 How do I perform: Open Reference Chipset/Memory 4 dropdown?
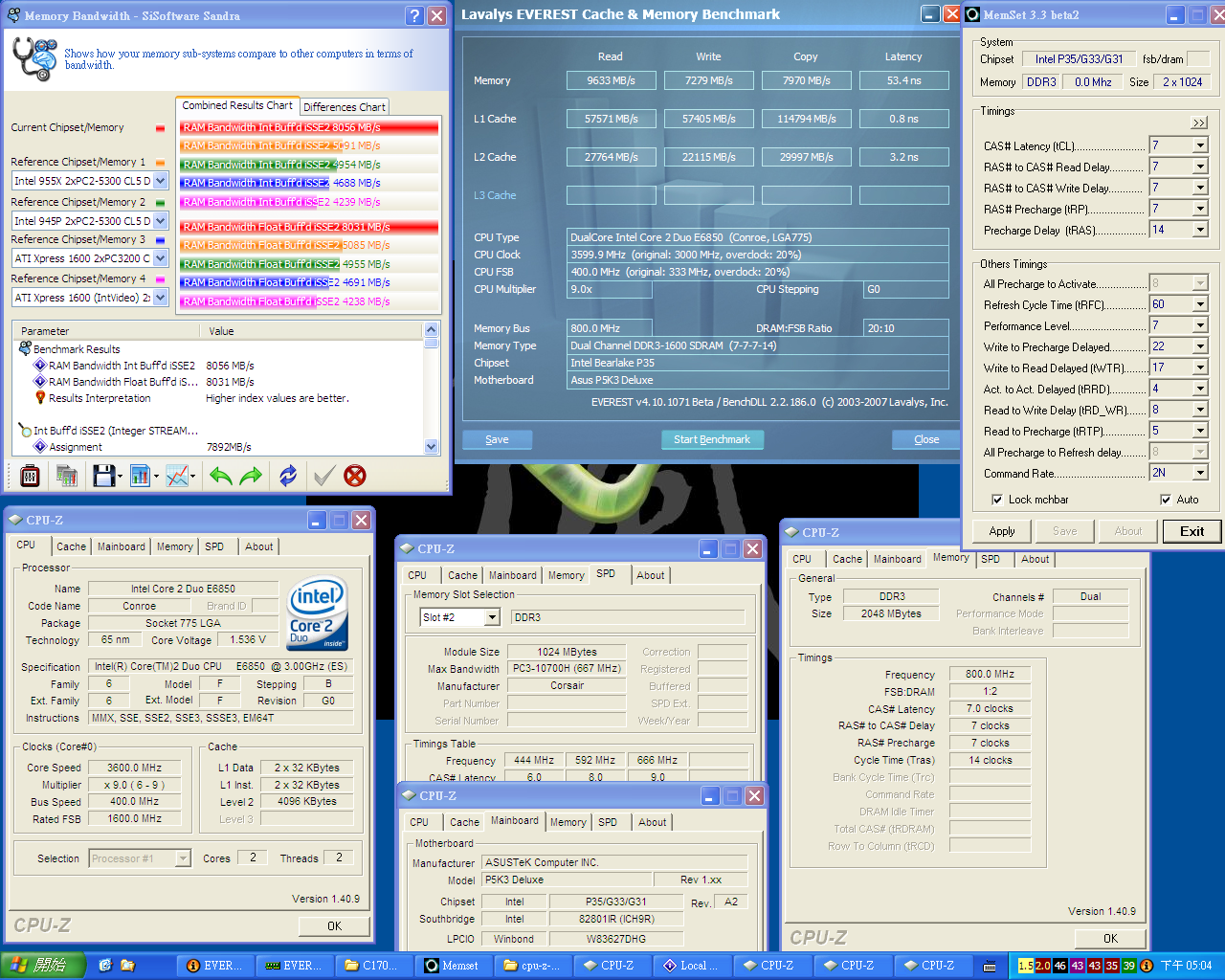[161, 298]
